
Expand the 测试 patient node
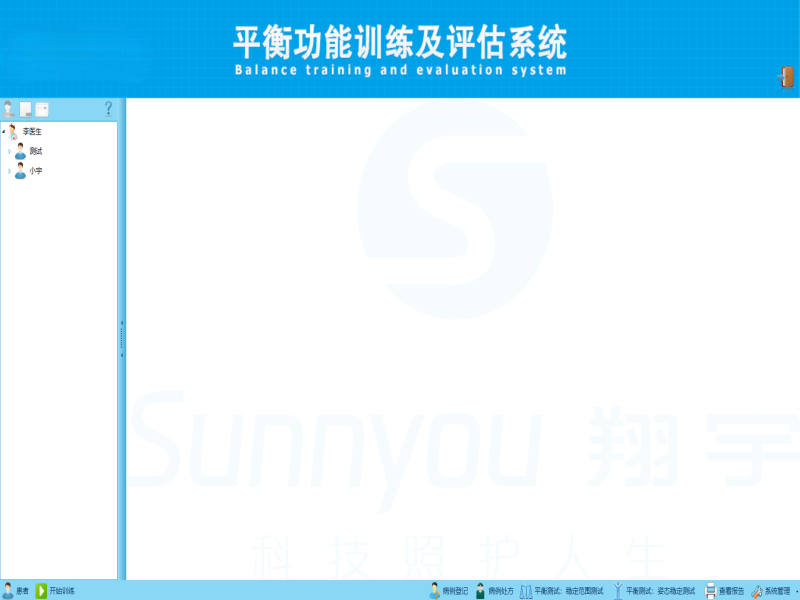(x=9, y=151)
